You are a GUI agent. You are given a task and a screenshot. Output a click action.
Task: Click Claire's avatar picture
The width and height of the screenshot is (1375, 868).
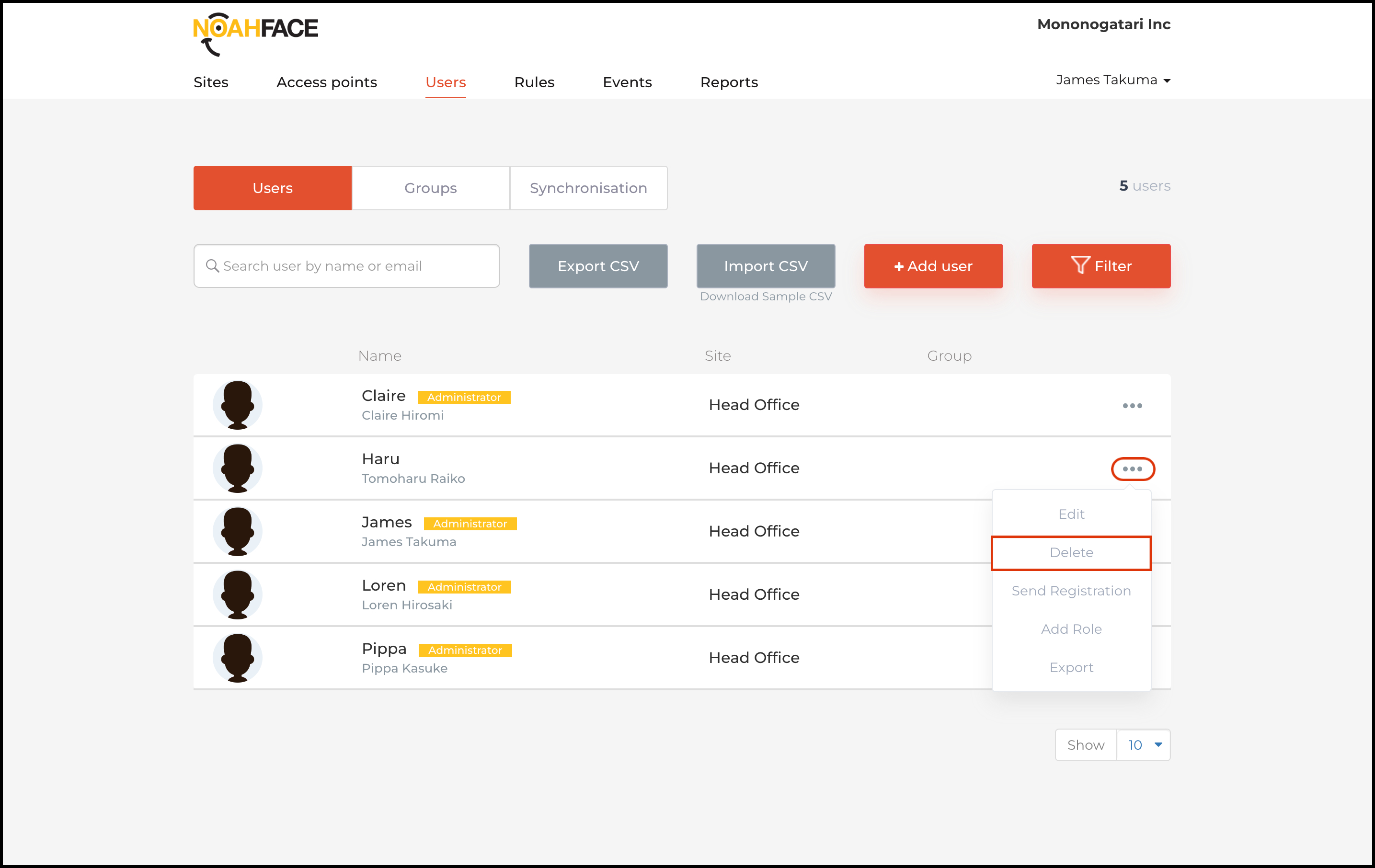[237, 405]
